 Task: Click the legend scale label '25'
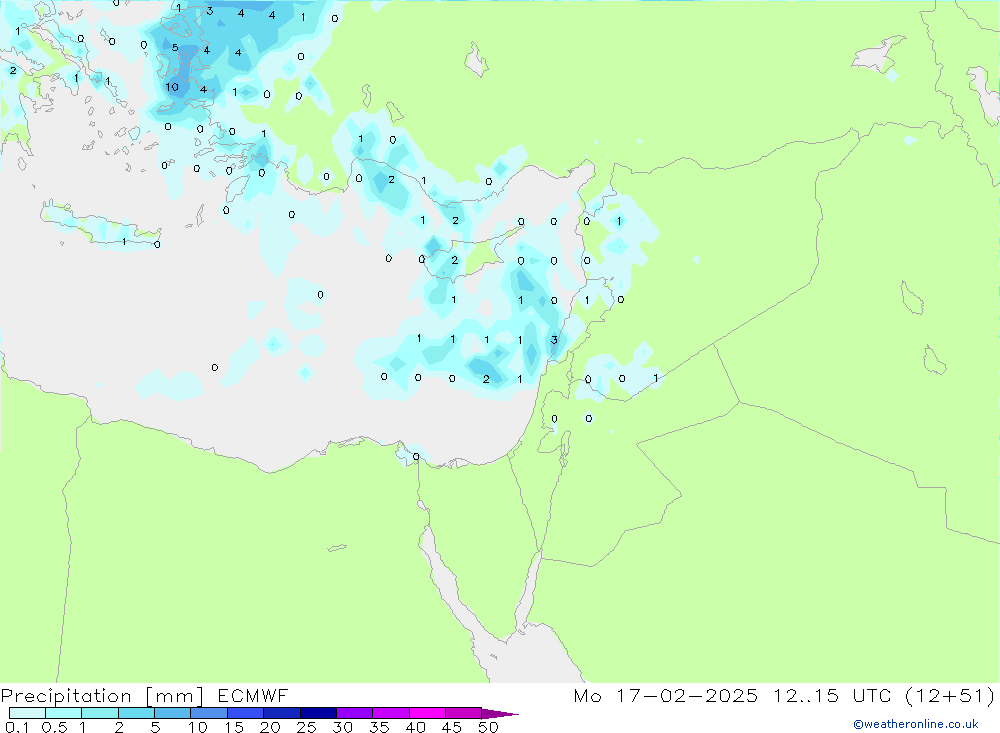pyautogui.click(x=307, y=727)
